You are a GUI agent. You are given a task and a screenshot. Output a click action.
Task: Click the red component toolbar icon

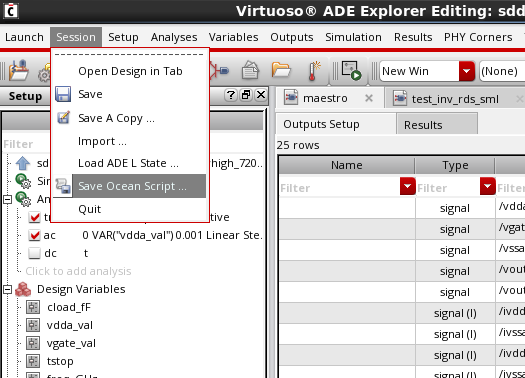click(x=219, y=71)
